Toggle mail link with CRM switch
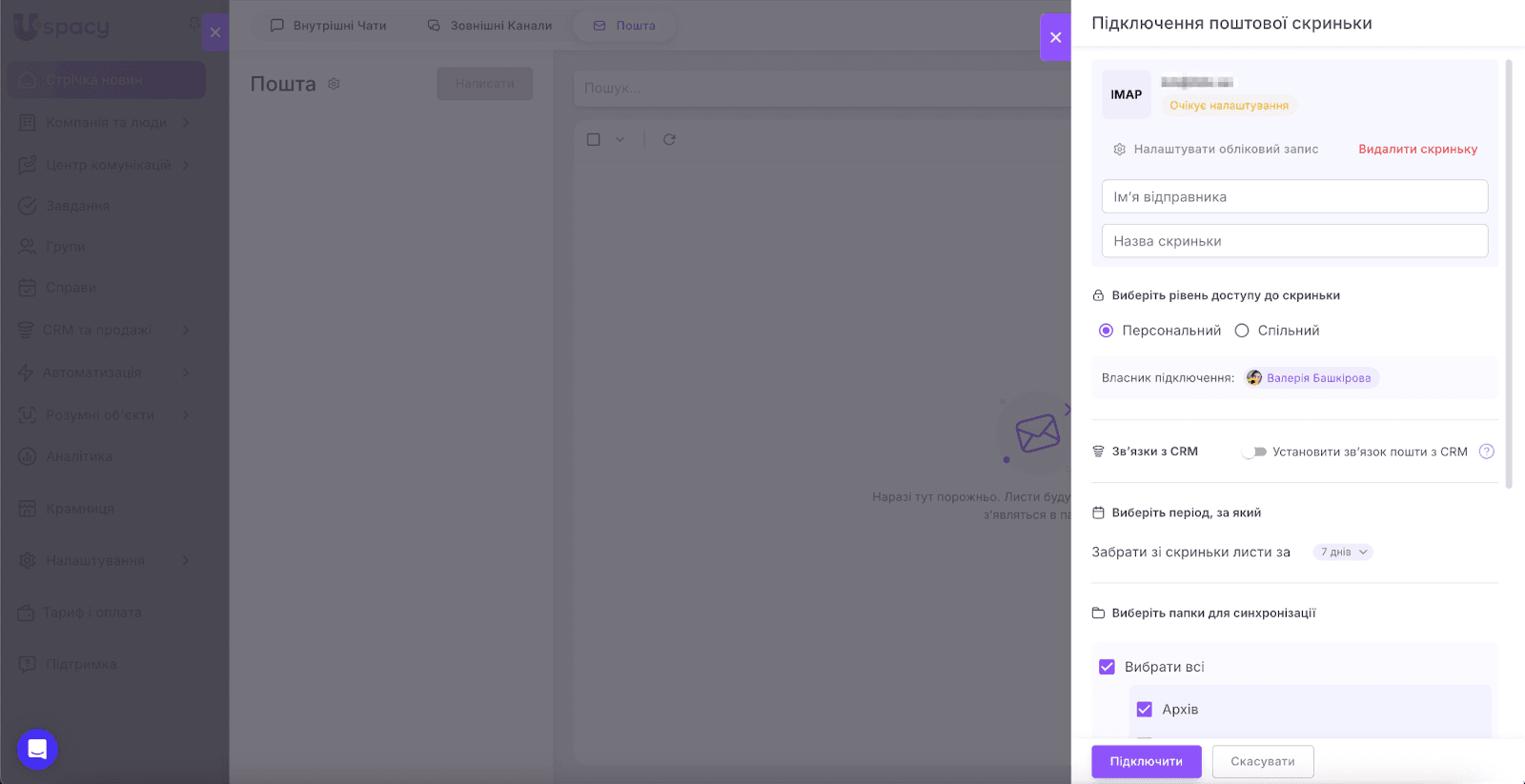The height and width of the screenshot is (784, 1525). 1254,452
